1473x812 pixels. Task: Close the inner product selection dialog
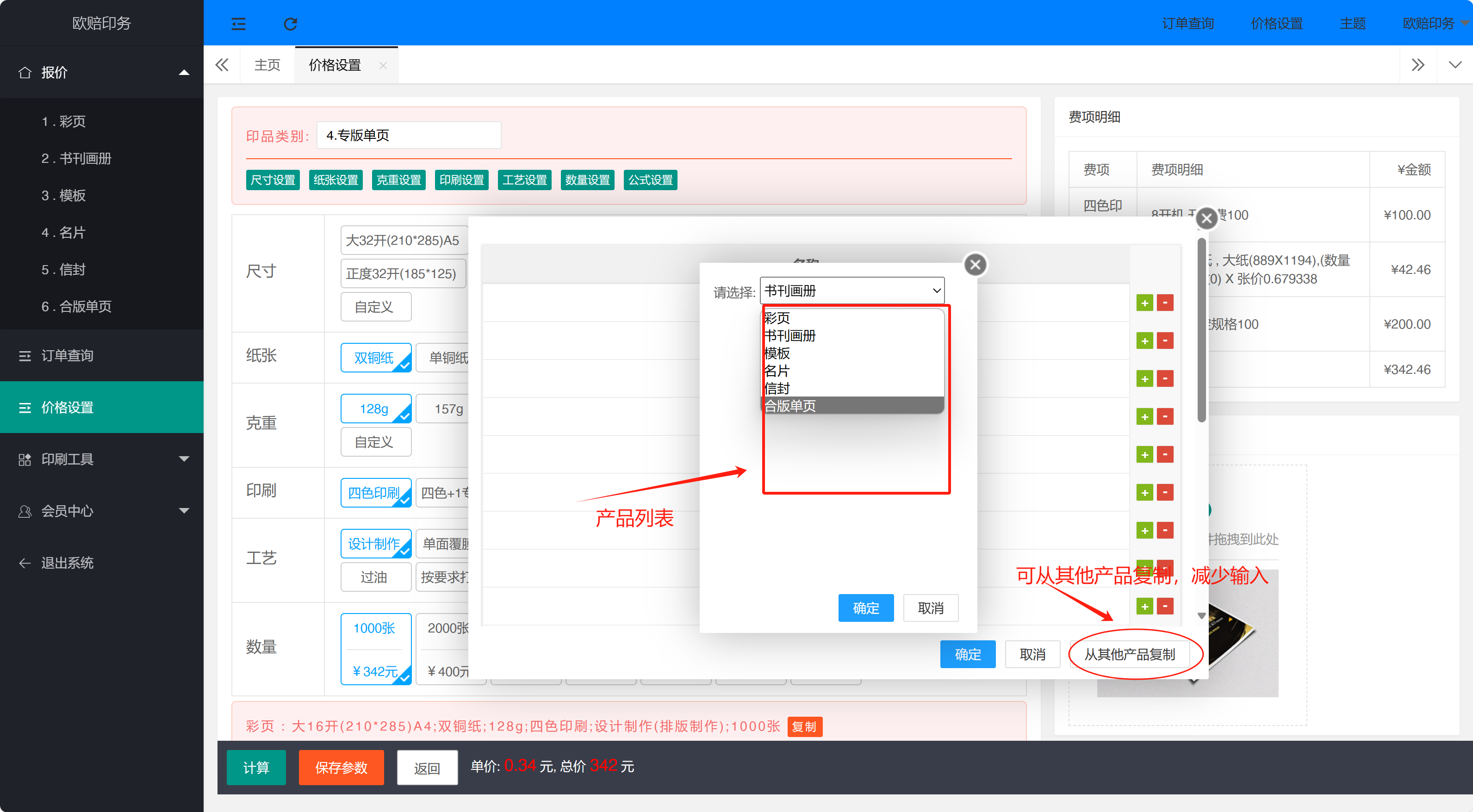975,264
